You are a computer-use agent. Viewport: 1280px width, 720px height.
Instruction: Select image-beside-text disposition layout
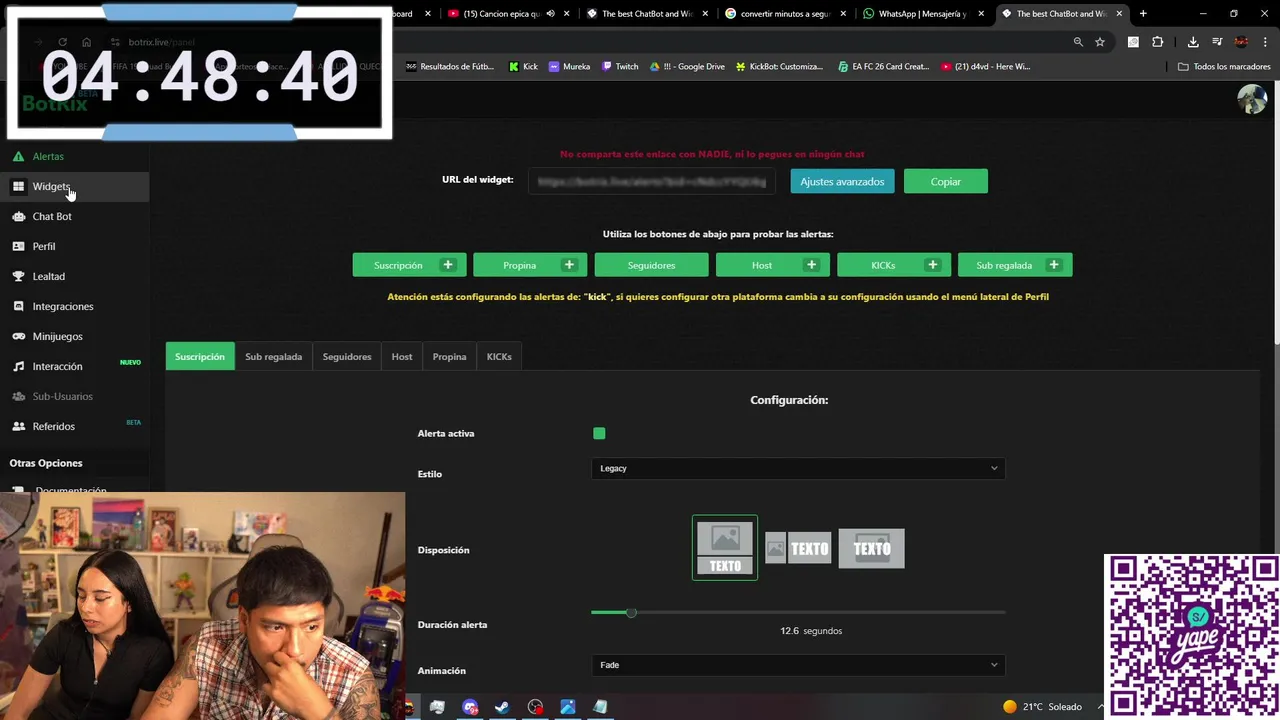point(798,548)
